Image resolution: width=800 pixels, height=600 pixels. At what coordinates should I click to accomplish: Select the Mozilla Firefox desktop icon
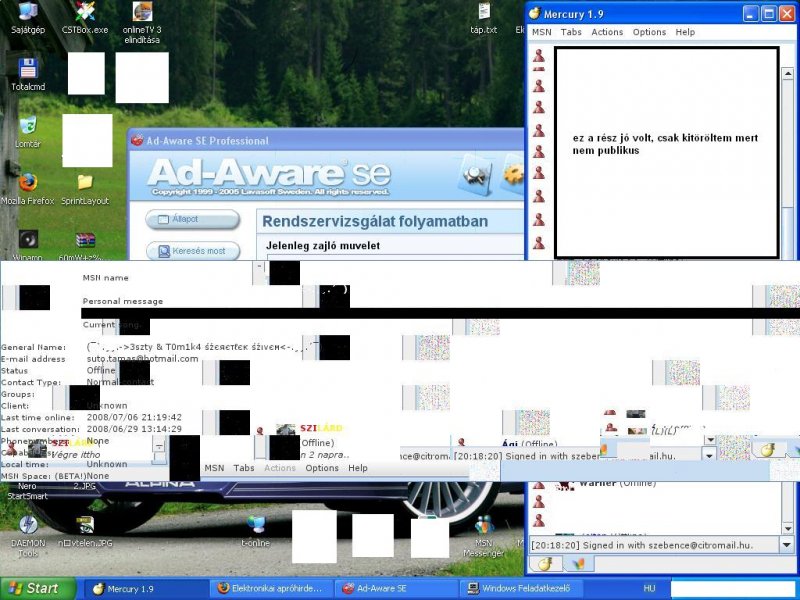point(28,189)
